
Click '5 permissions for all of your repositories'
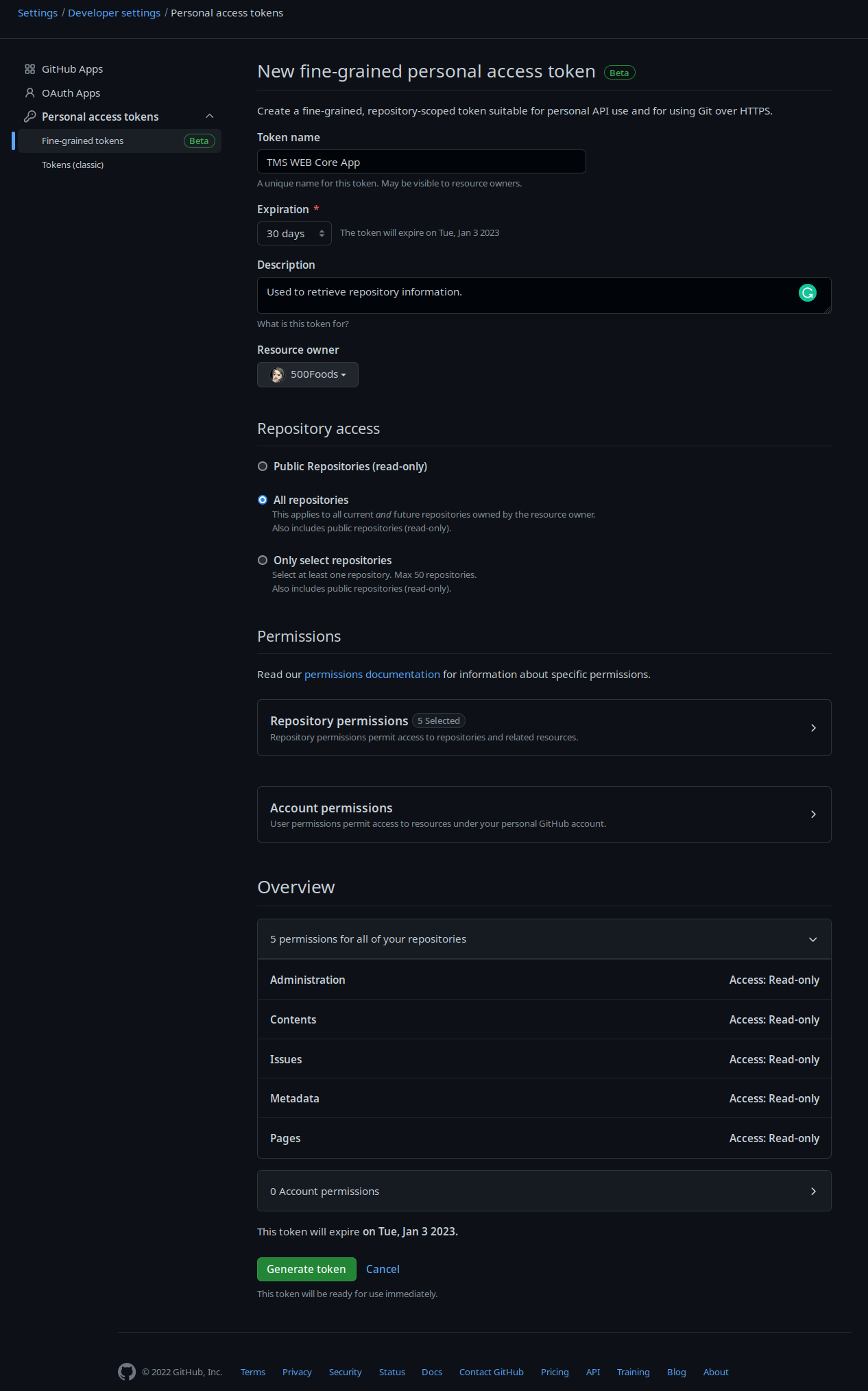click(x=368, y=939)
